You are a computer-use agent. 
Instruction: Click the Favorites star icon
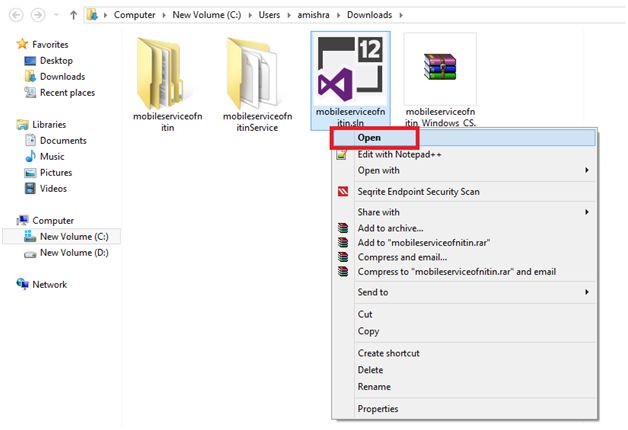(22, 44)
